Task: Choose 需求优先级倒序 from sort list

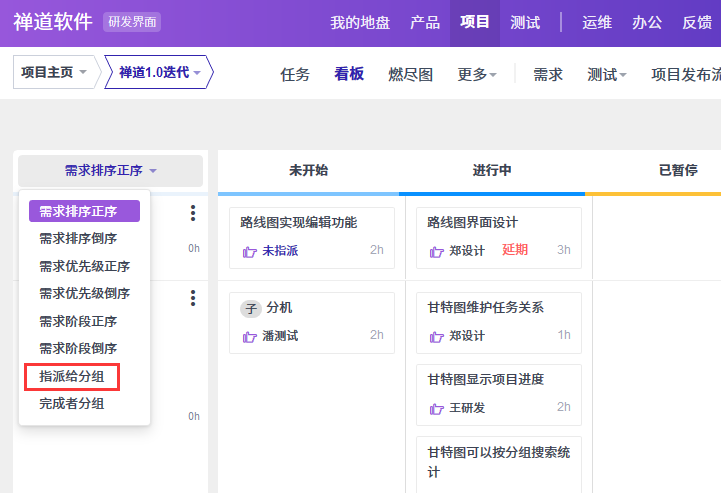Action: [x=84, y=294]
